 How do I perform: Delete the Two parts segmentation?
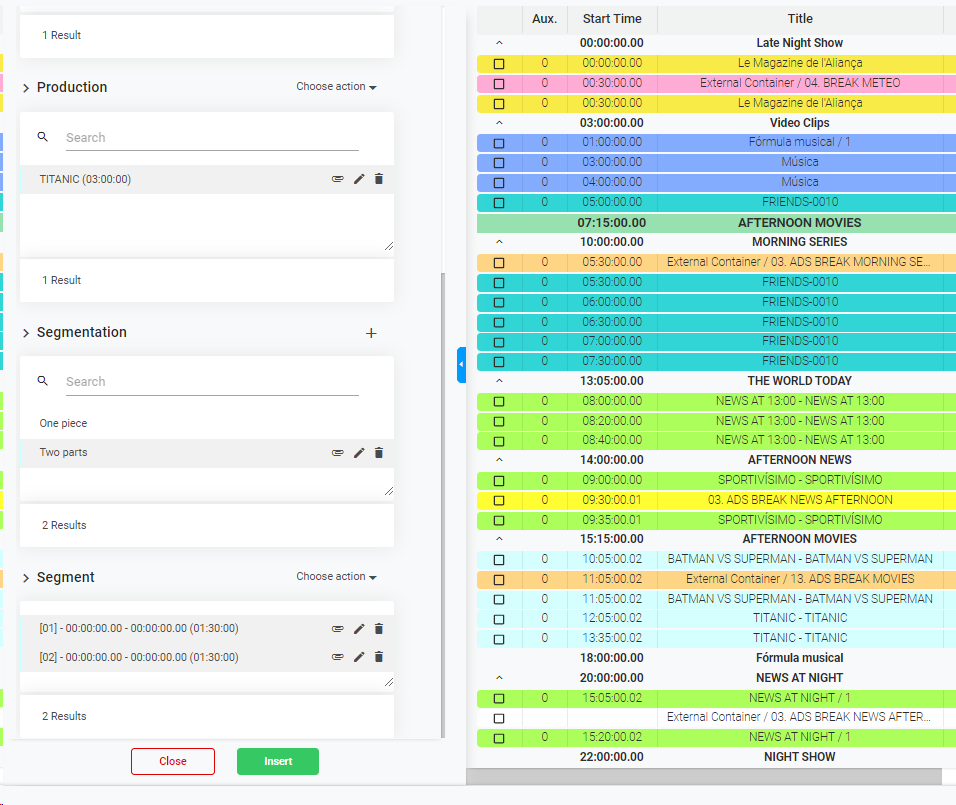pyautogui.click(x=379, y=453)
